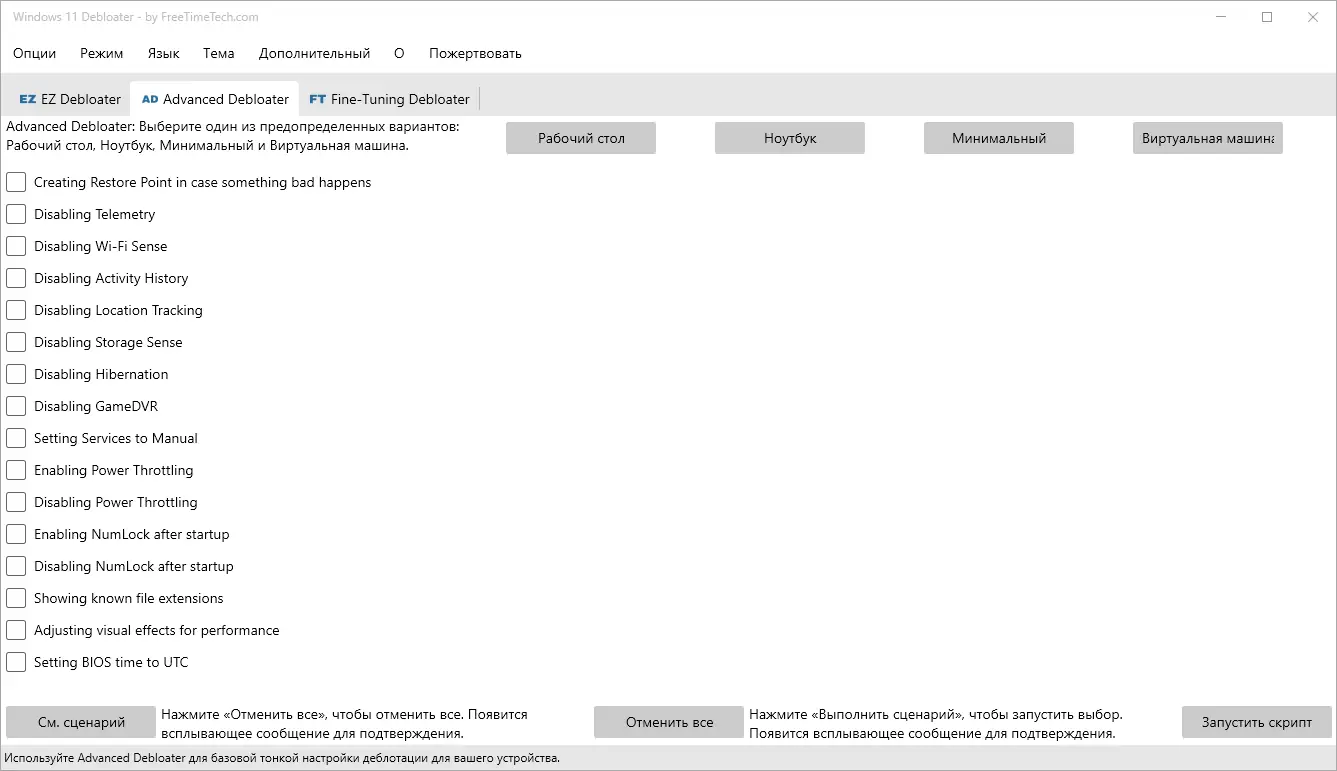Screen dimensions: 1337x771
Task: Apply the Ноутбук preset
Action: coord(789,138)
